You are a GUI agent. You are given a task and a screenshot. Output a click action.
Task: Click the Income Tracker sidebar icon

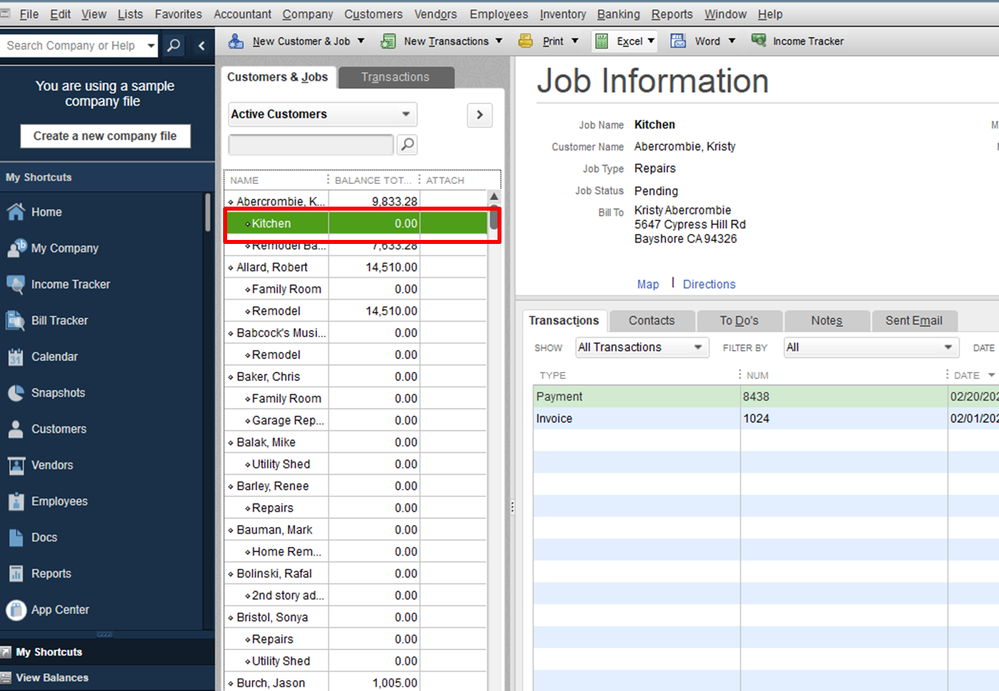[x=16, y=285]
